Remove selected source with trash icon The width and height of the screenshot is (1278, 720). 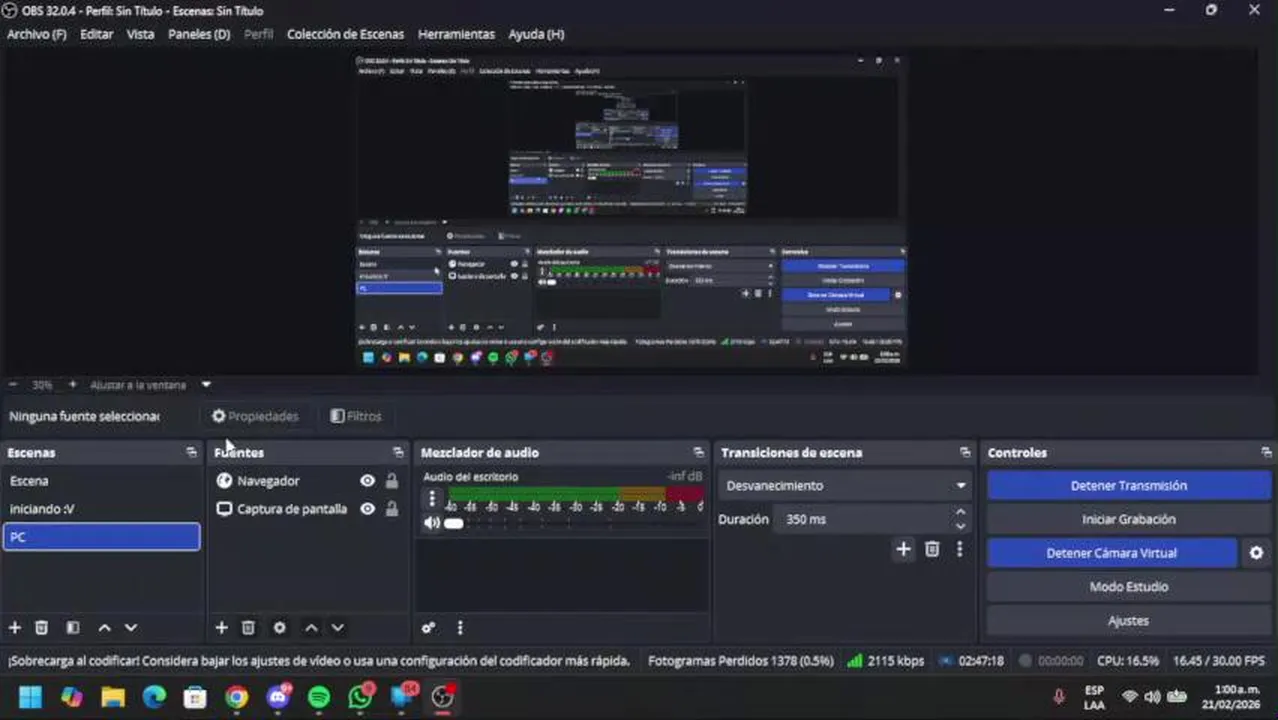click(248, 628)
